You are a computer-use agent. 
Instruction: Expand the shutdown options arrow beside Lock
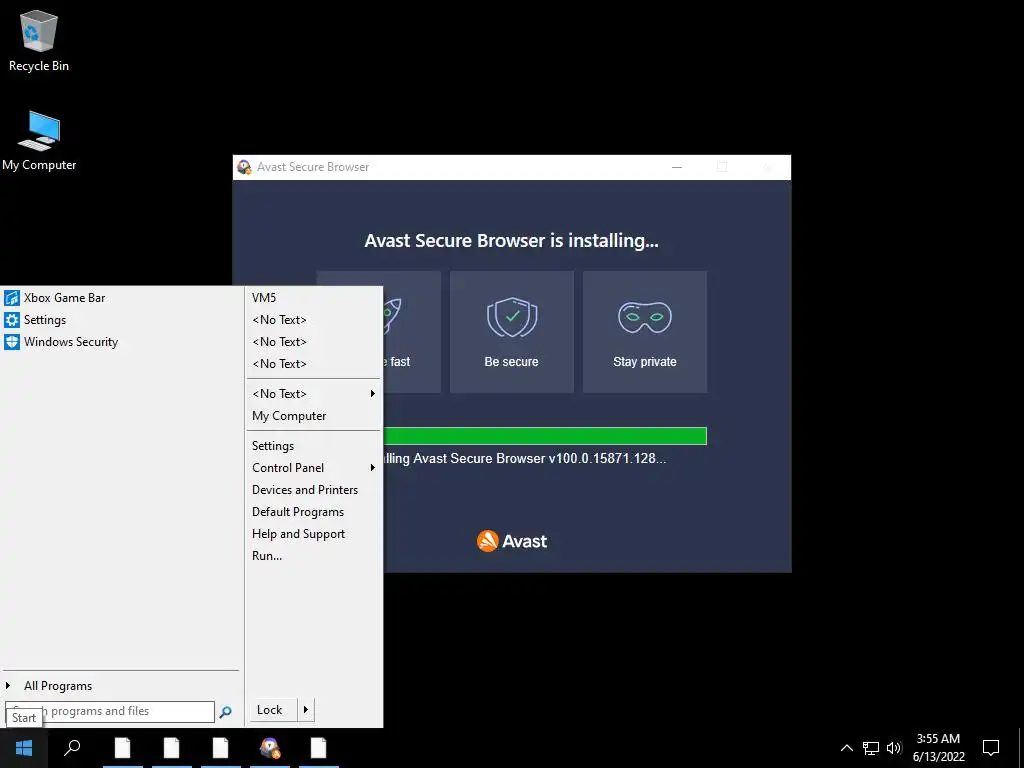[306, 710]
